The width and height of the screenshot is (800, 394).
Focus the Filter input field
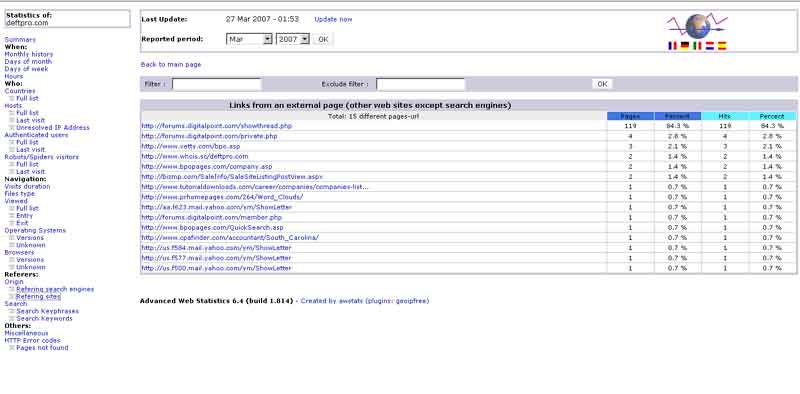pos(216,84)
